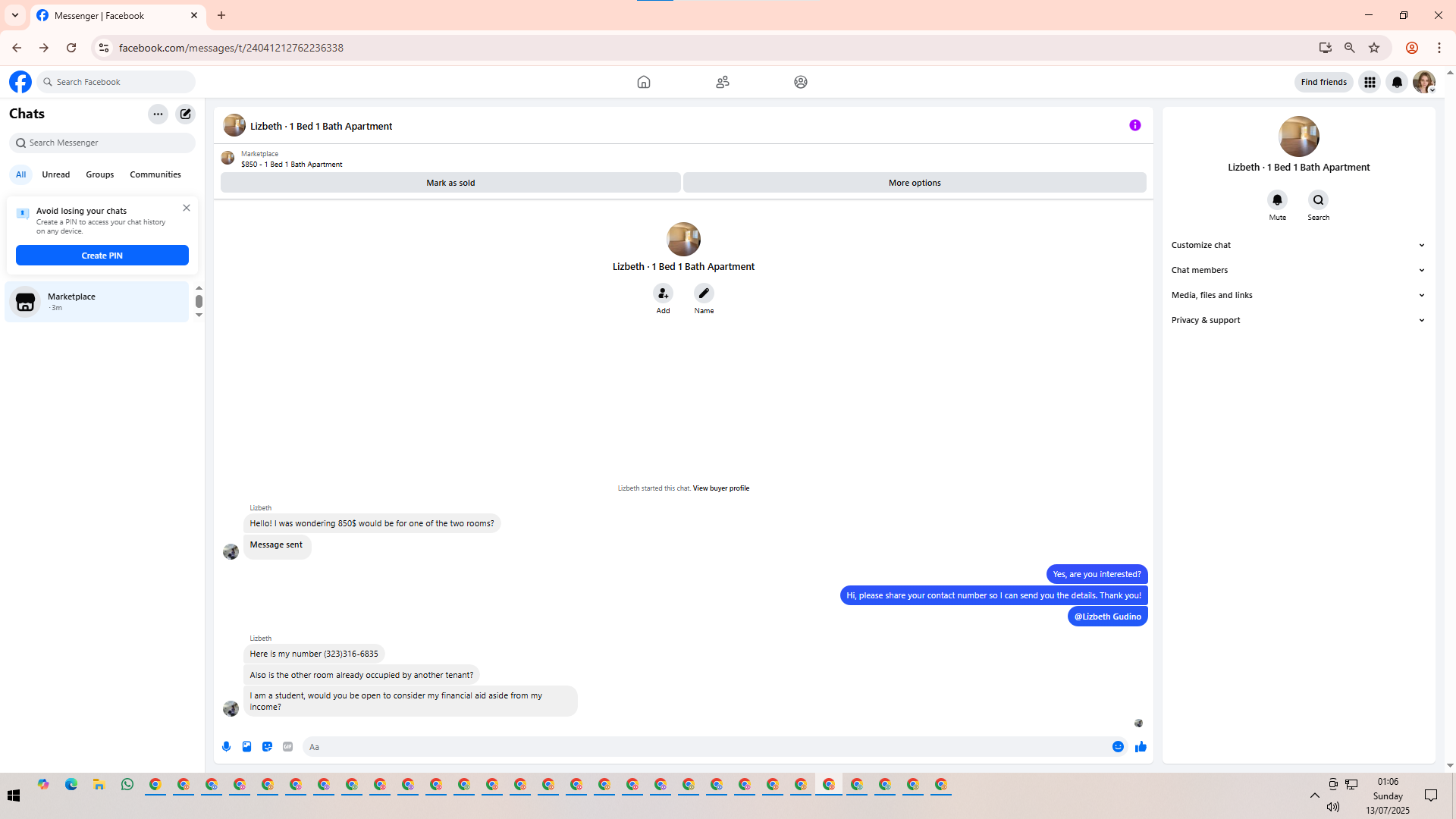Expand the Chat members section

coord(1298,270)
